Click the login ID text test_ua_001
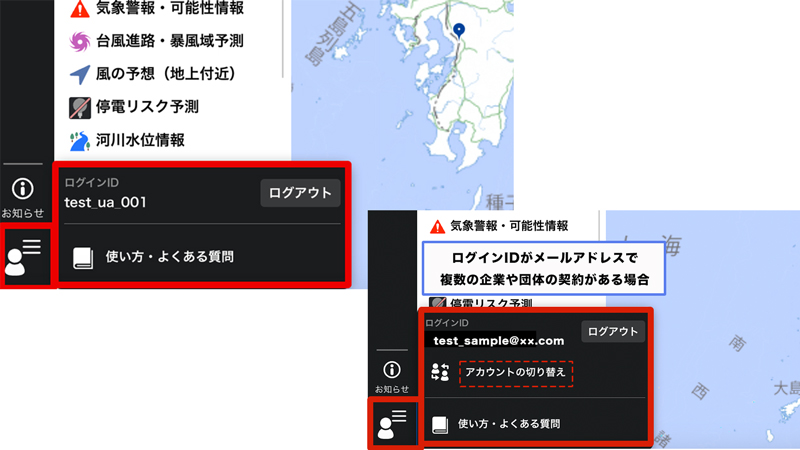Viewport: 800px width, 450px height. [106, 203]
